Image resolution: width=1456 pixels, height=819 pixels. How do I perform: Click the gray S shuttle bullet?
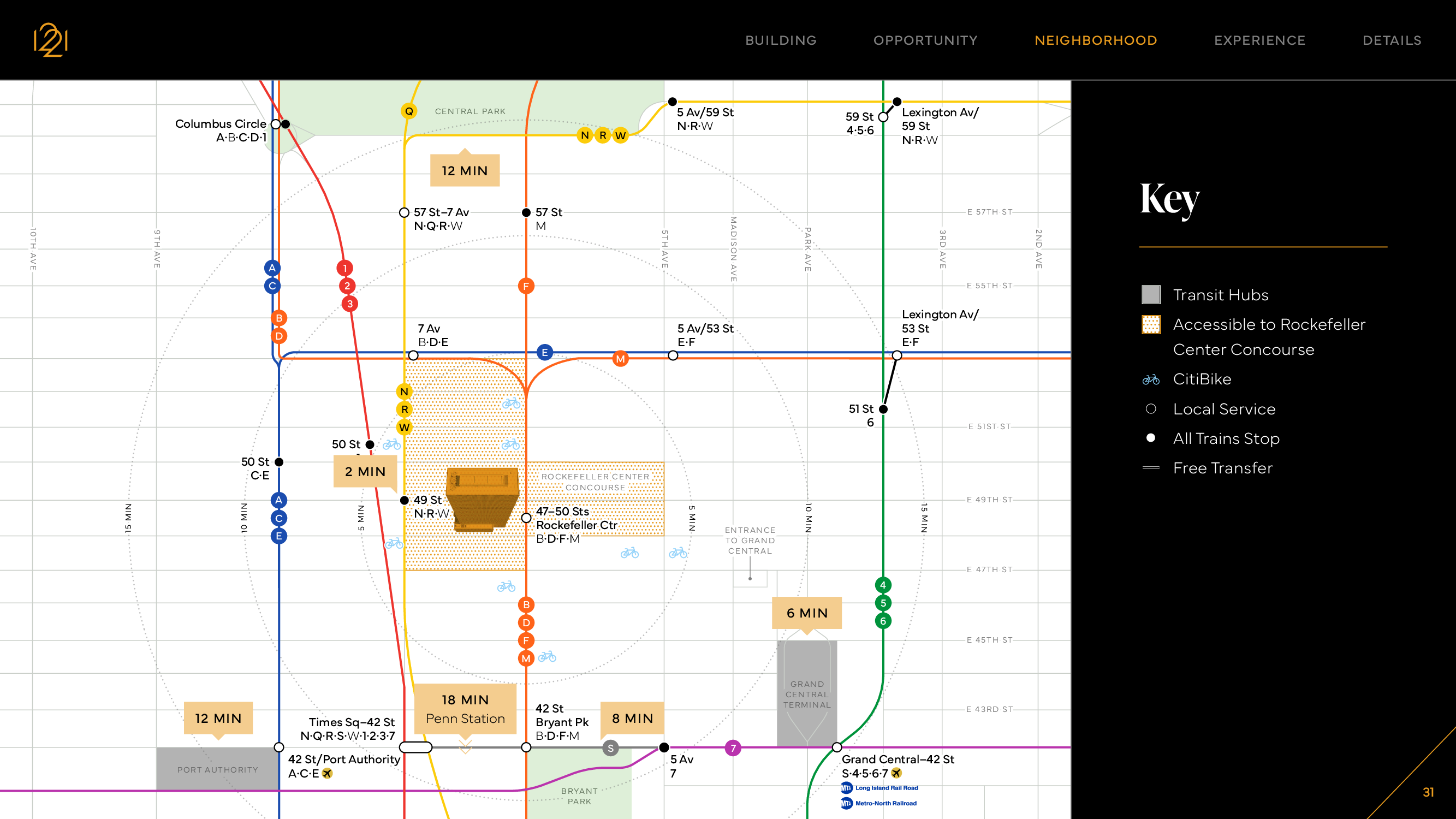(x=610, y=748)
